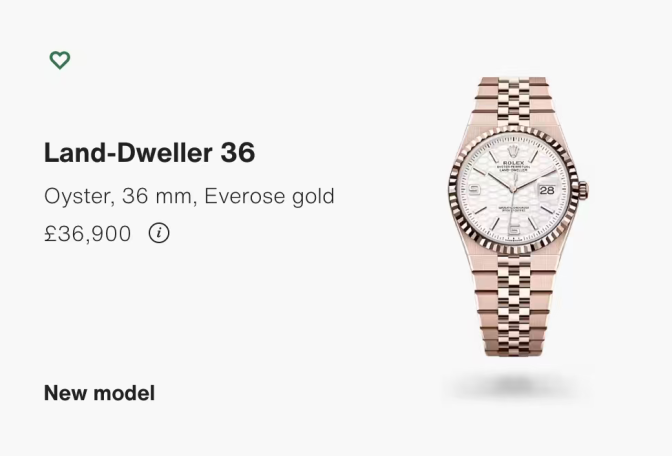The image size is (672, 456).
Task: Select the Oyster, 36 mm, Everose gold description
Action: (x=189, y=196)
